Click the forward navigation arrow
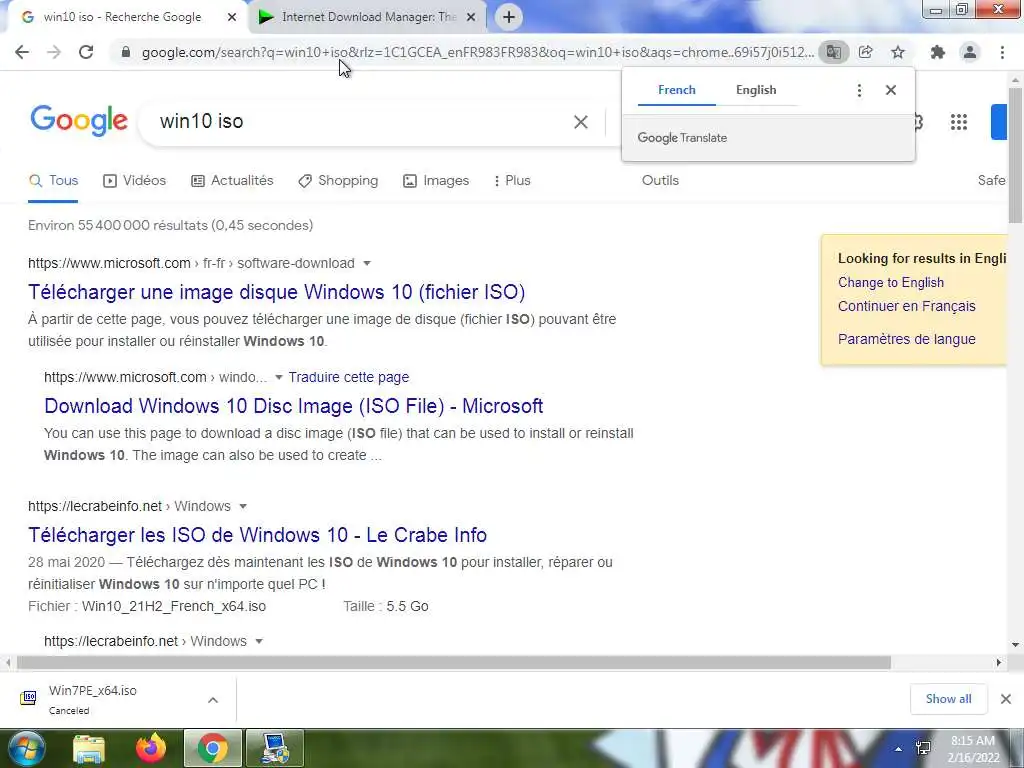 54,52
